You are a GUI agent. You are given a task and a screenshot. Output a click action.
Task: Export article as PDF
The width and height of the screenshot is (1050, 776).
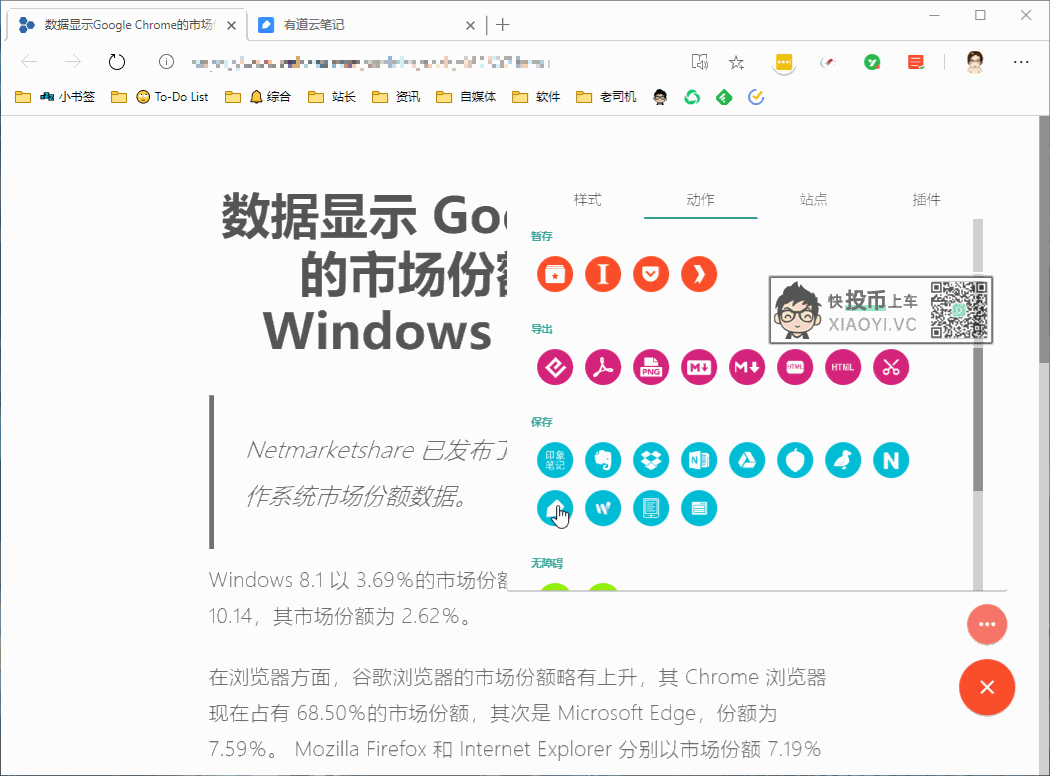click(603, 368)
